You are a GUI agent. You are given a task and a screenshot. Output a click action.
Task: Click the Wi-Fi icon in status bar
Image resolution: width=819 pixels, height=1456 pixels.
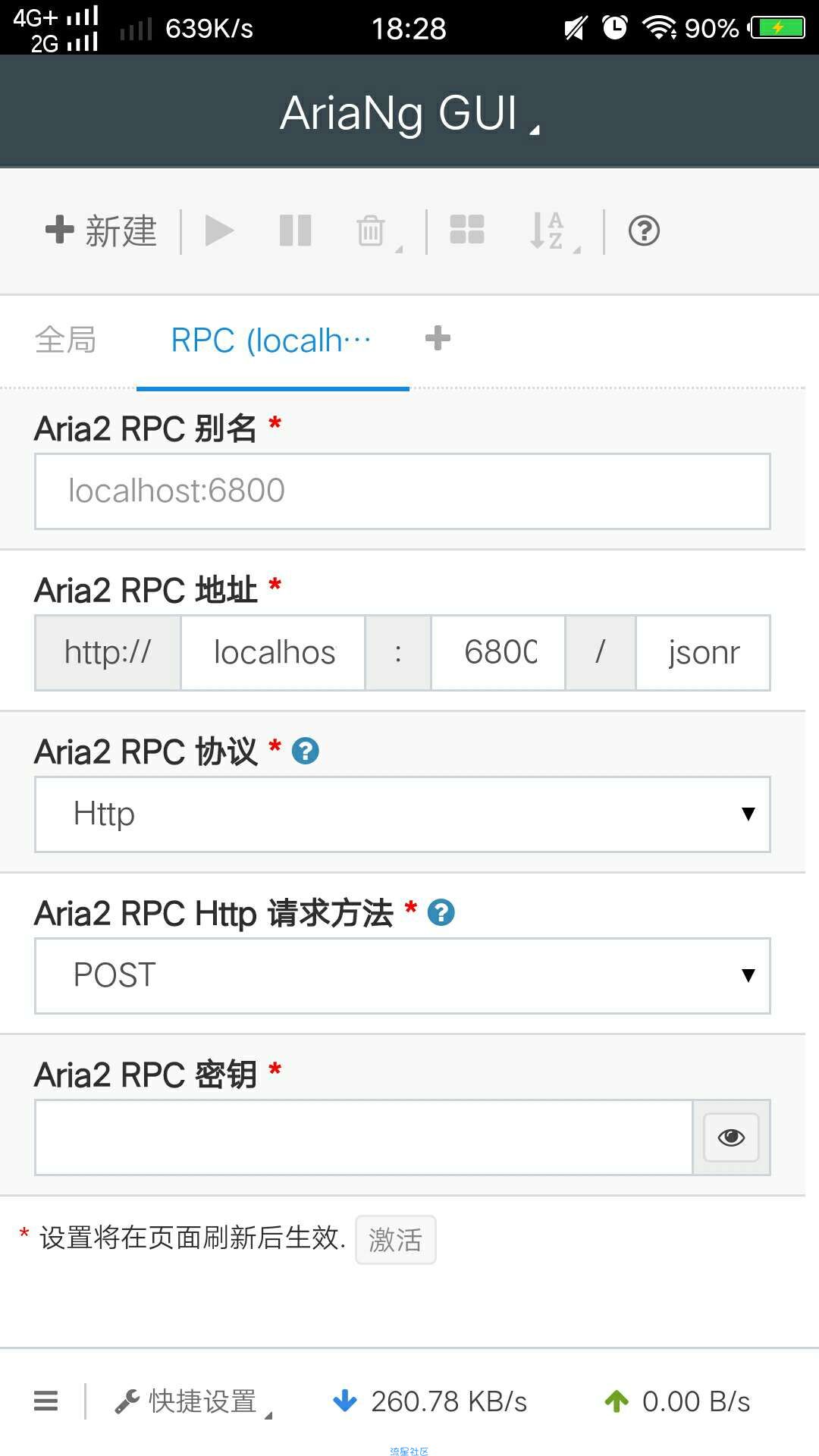[x=659, y=28]
